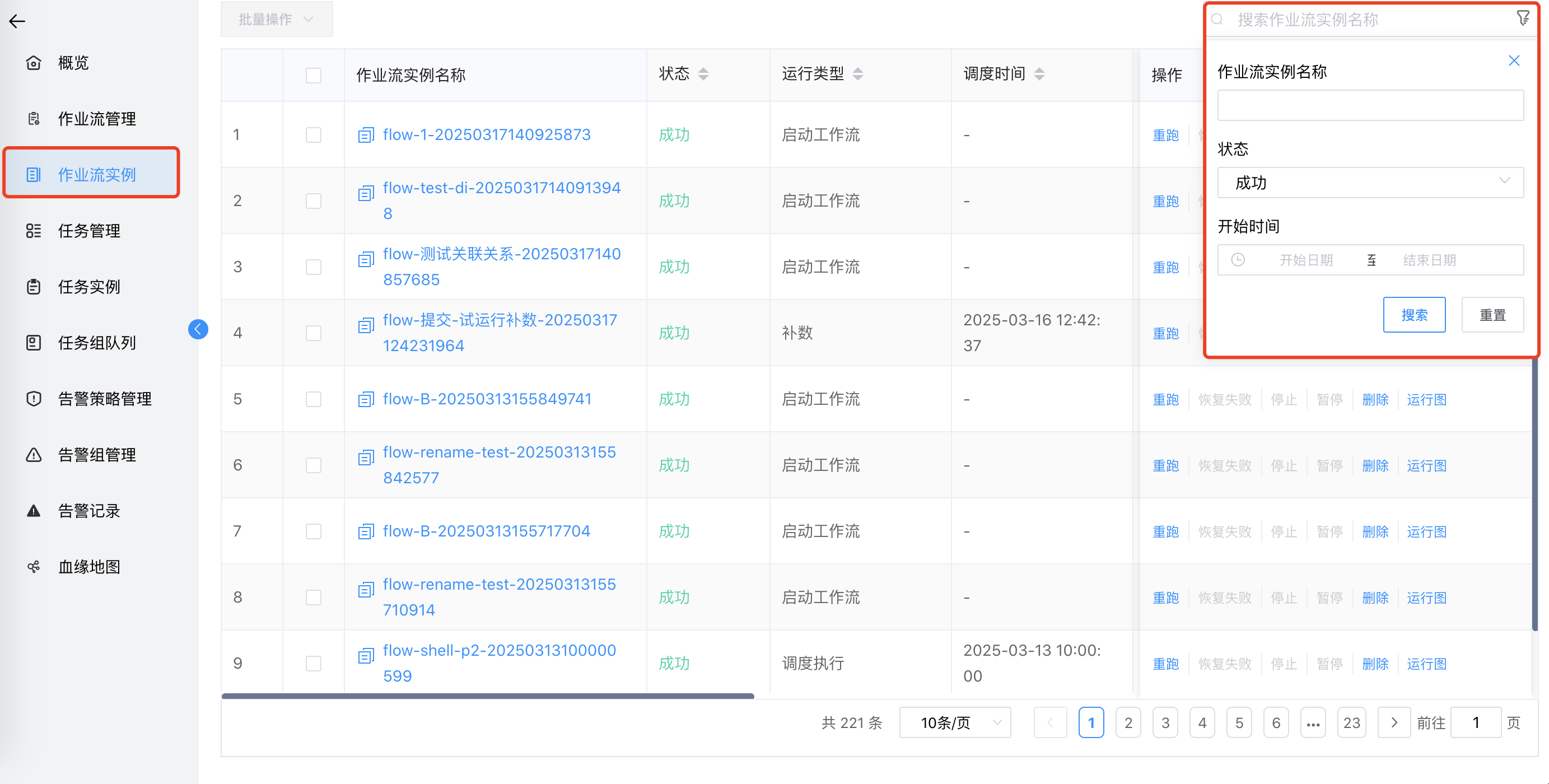The height and width of the screenshot is (784, 1549).
Task: Check the checkbox beside flow-shell-p2-20250313100000599
Action: point(312,662)
